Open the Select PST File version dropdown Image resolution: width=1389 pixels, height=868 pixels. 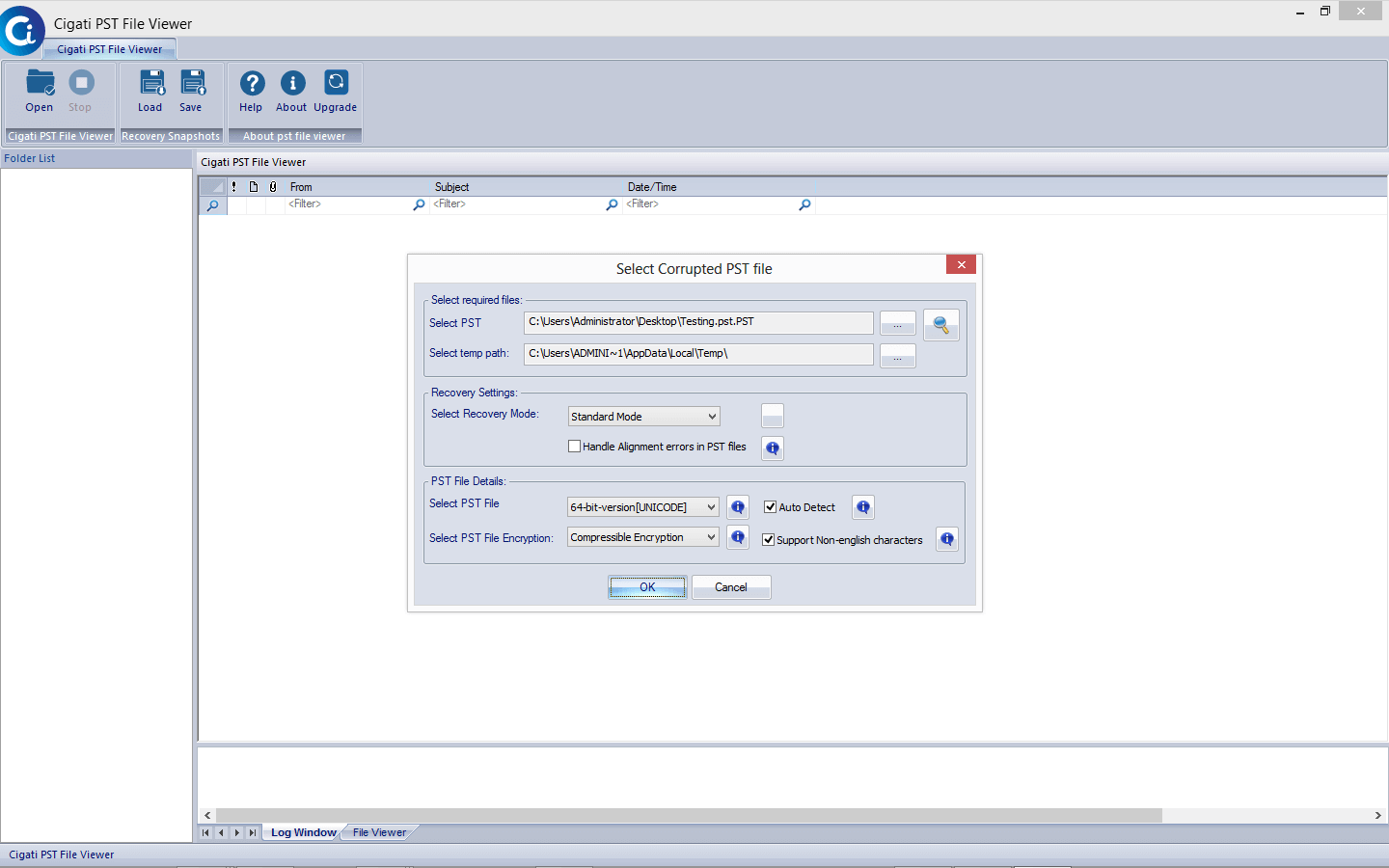(643, 507)
